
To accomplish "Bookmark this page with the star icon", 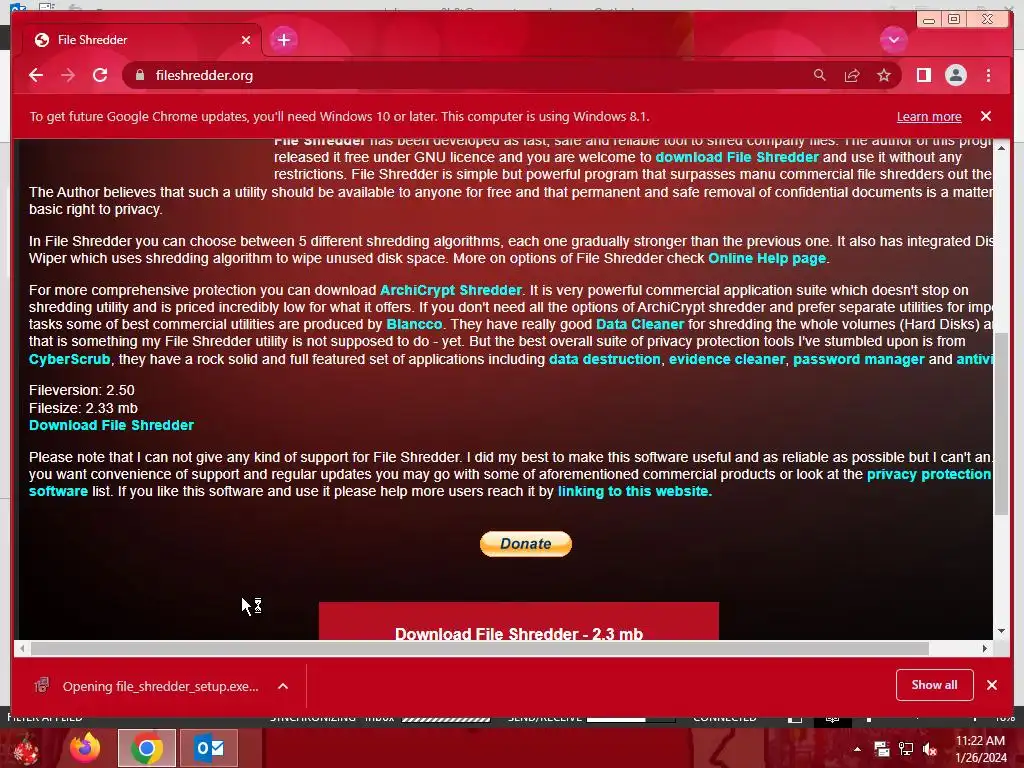I will (x=884, y=75).
